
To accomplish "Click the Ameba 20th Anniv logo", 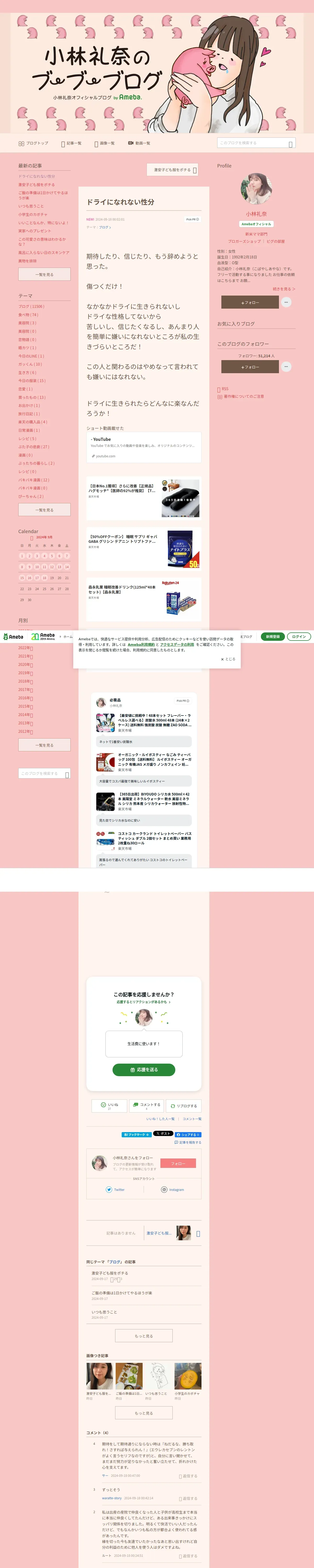I will pyautogui.click(x=43, y=637).
